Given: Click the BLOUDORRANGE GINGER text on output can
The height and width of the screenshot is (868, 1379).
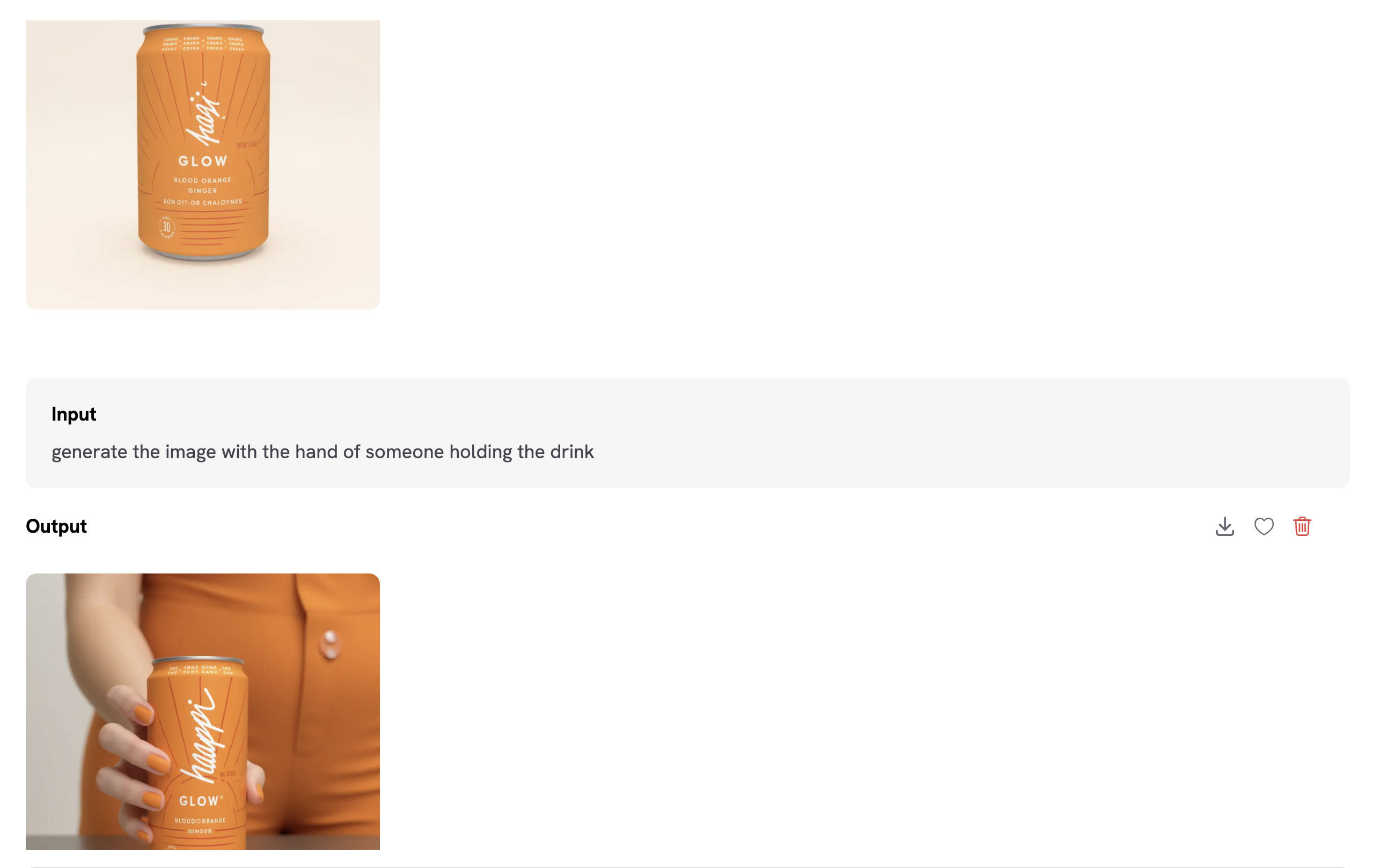Looking at the screenshot, I should tap(200, 826).
